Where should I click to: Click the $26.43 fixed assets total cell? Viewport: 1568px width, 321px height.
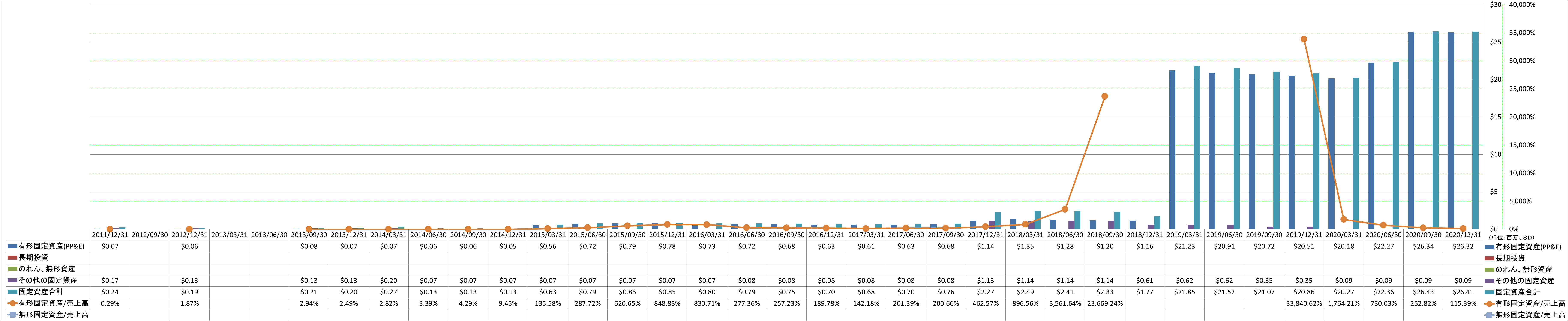click(x=1423, y=292)
